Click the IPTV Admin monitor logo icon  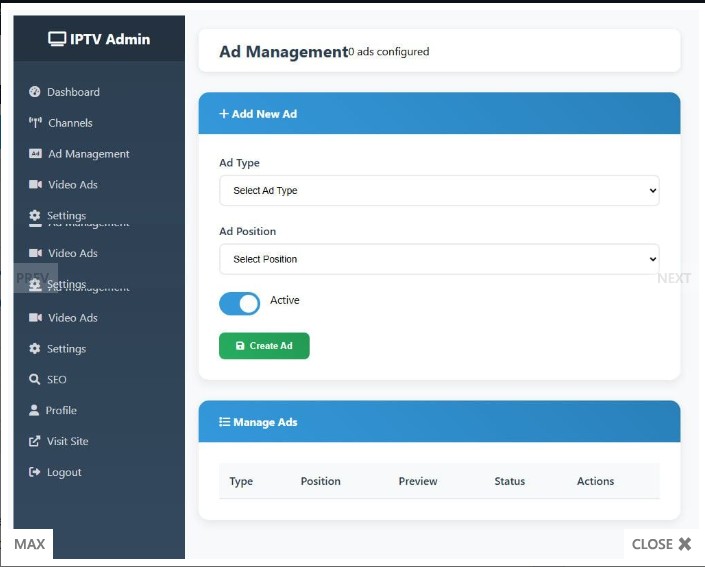[x=57, y=40]
